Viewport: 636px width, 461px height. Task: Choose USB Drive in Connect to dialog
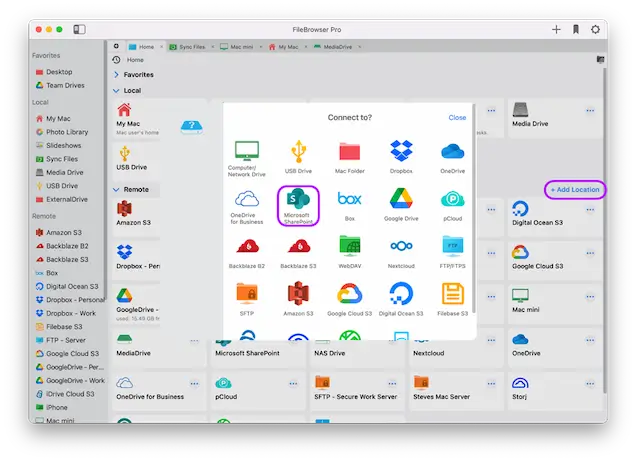pyautogui.click(x=298, y=157)
